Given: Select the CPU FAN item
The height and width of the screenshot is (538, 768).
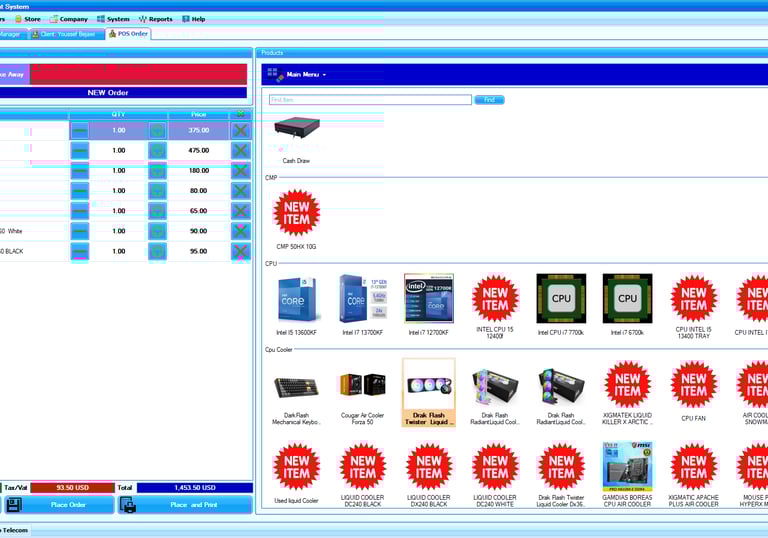Looking at the screenshot, I should pyautogui.click(x=694, y=391).
